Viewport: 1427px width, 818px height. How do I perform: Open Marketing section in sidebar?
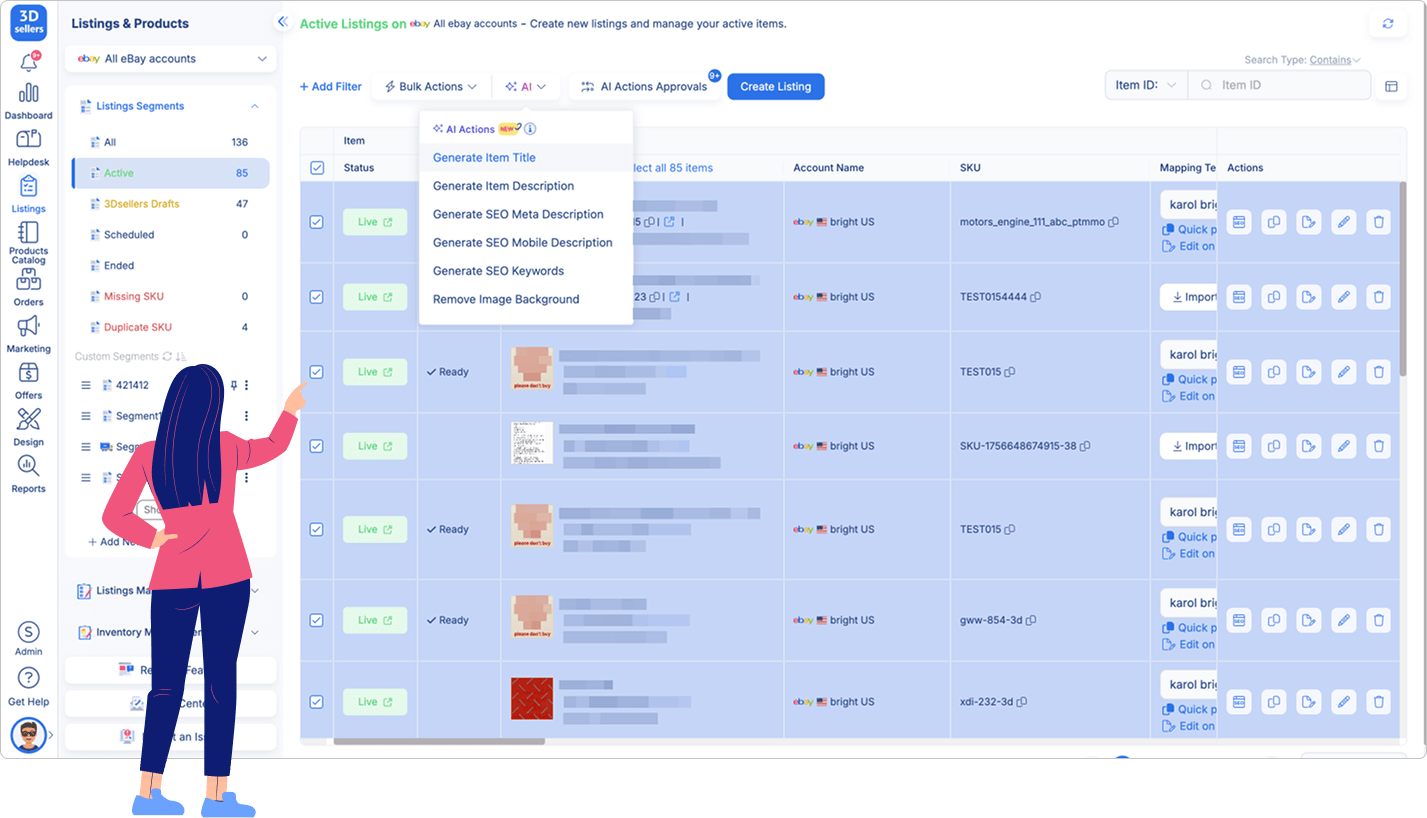29,334
